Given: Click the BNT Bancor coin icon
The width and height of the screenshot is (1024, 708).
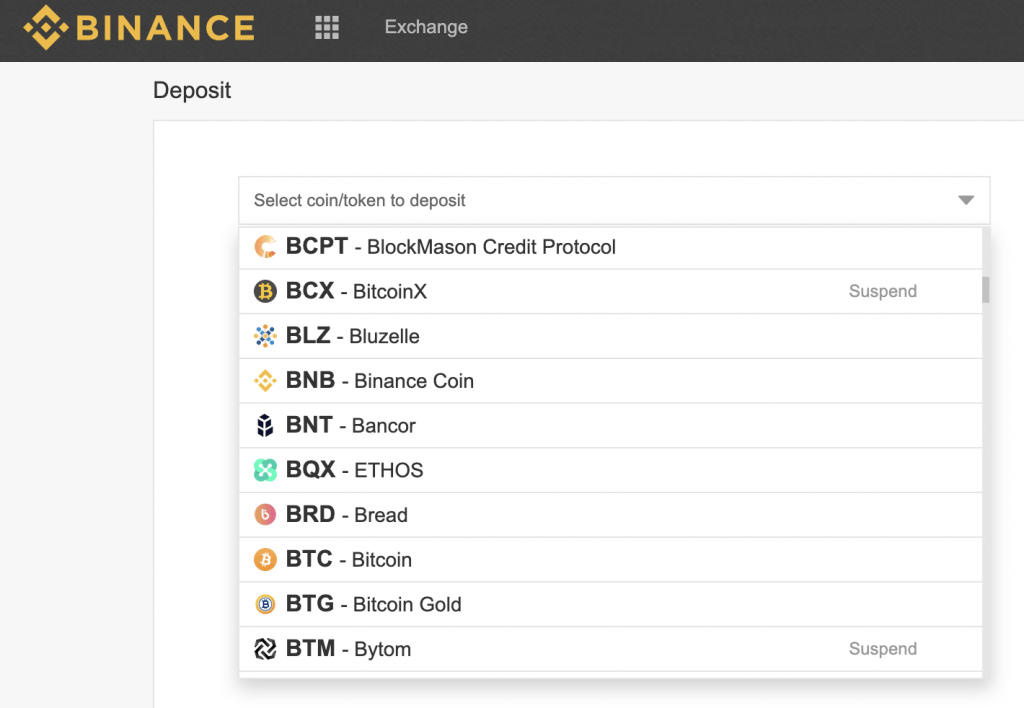Looking at the screenshot, I should (265, 425).
